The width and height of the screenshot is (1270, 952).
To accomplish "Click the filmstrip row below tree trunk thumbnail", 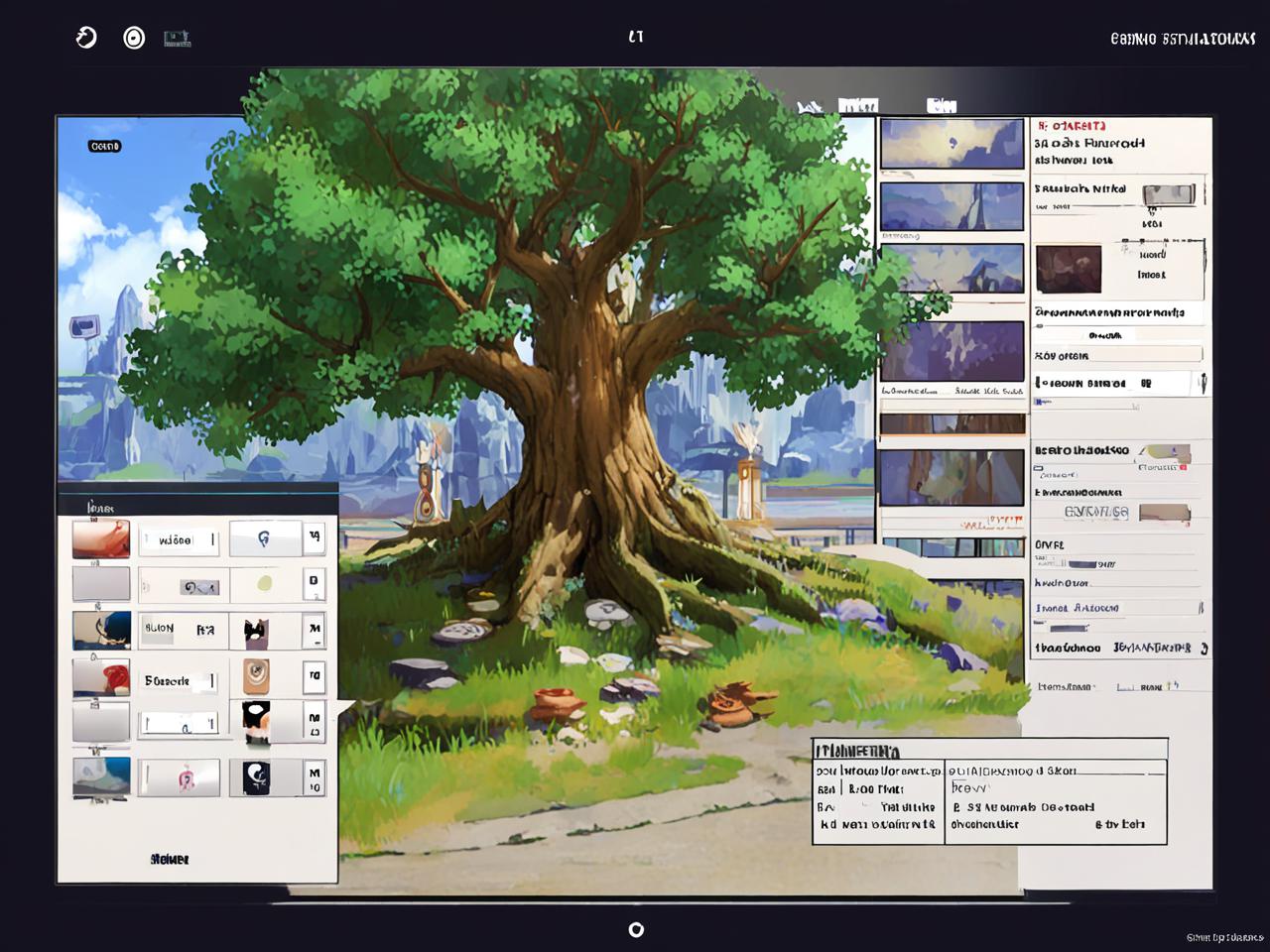I will pos(952,547).
